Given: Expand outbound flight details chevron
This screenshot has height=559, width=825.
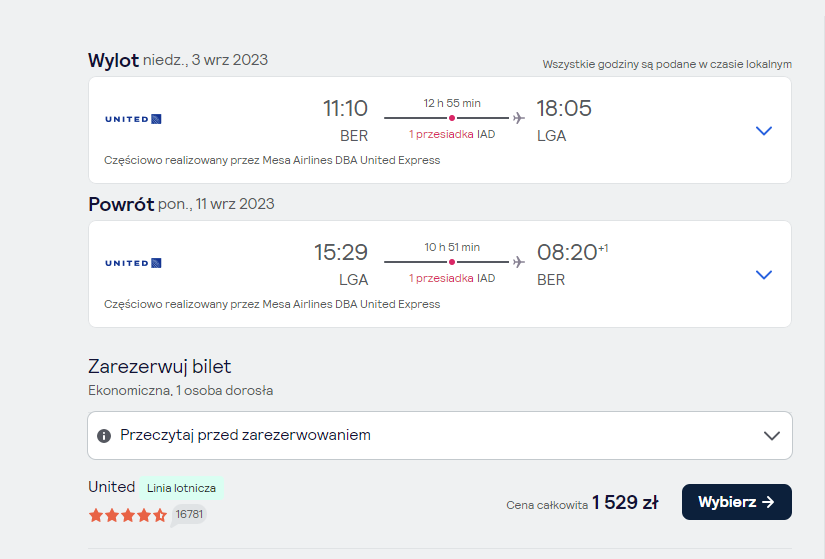Looking at the screenshot, I should point(763,131).
